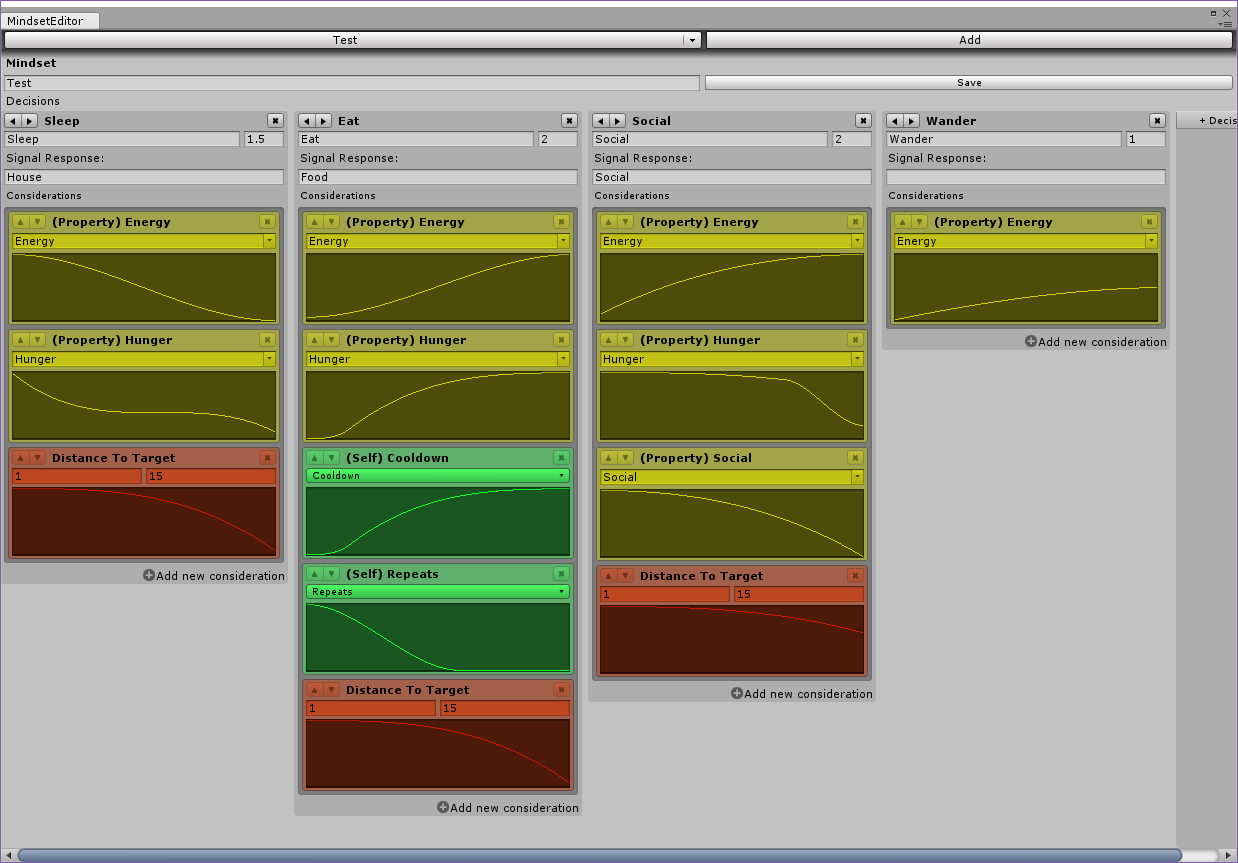Add new consideration to Wander
1238x863 pixels.
[x=1096, y=342]
